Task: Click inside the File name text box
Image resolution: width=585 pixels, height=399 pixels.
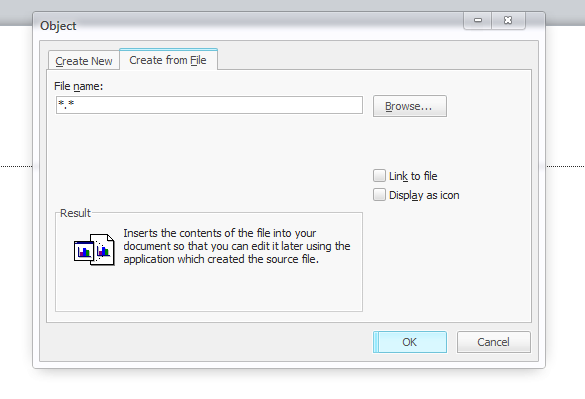Action: (x=209, y=105)
